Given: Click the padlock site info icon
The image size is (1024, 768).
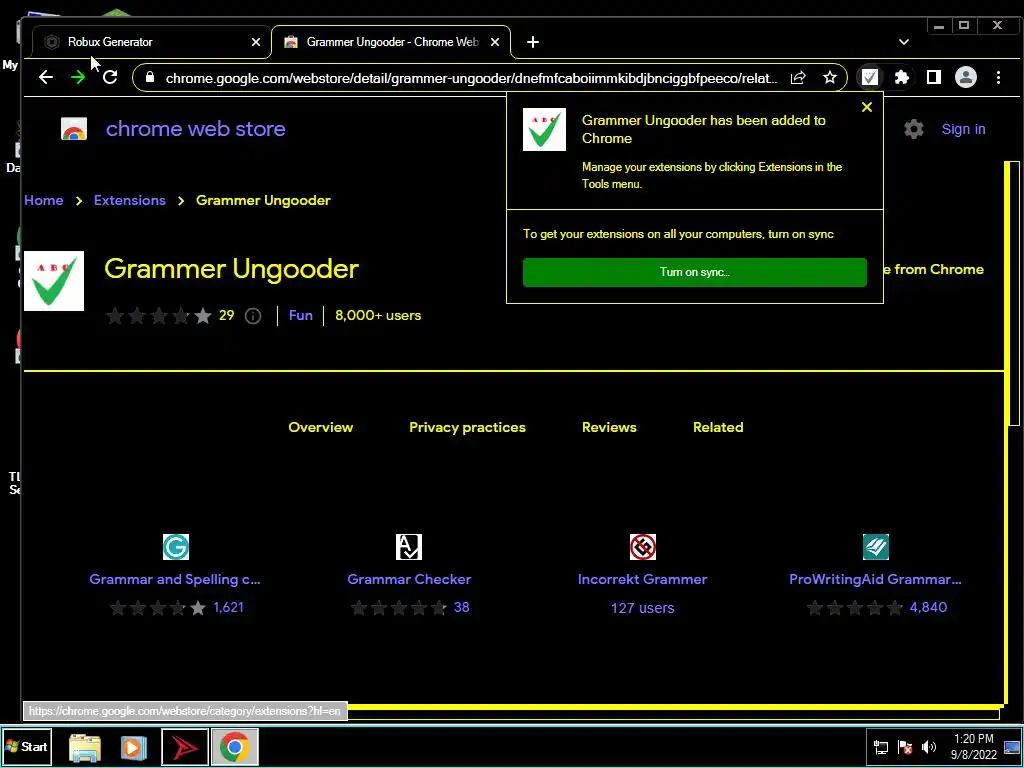Looking at the screenshot, I should click(150, 78).
